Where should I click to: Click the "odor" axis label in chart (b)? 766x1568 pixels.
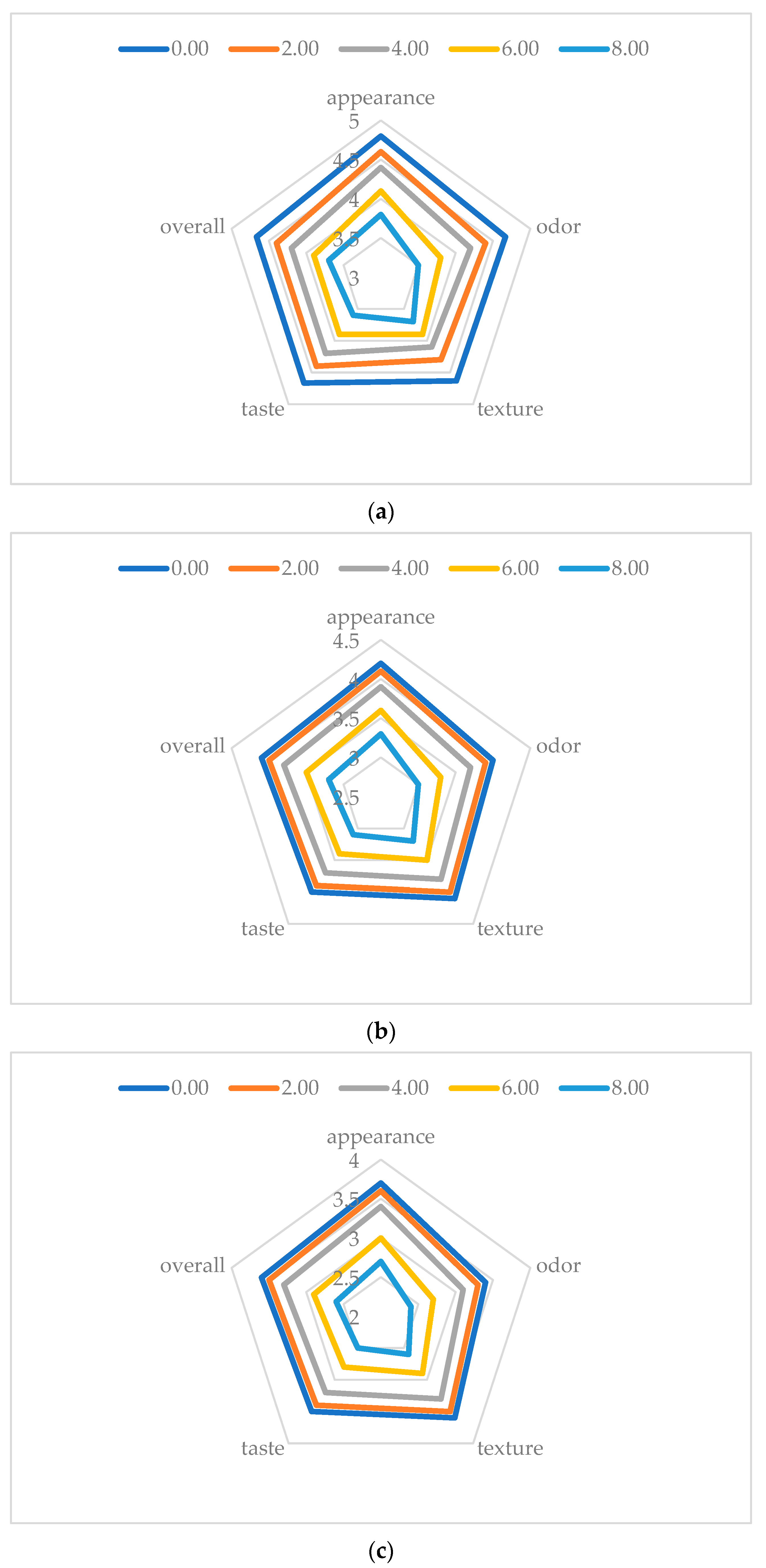pos(558,746)
